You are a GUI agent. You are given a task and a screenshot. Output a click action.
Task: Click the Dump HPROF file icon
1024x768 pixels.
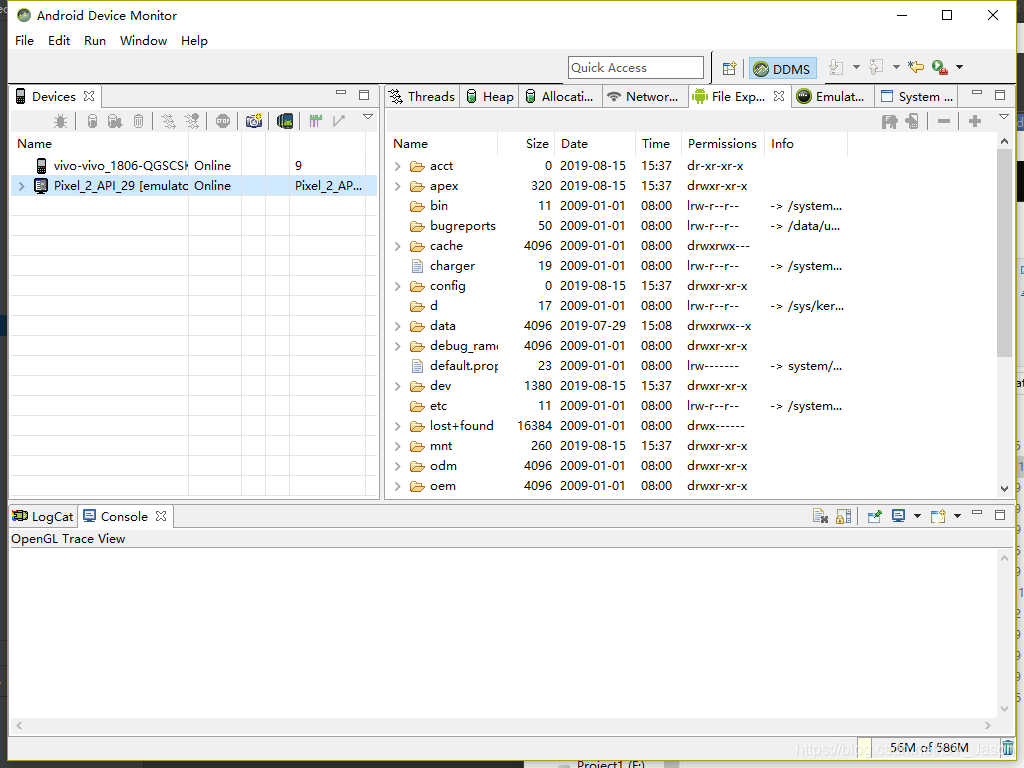pyautogui.click(x=114, y=121)
